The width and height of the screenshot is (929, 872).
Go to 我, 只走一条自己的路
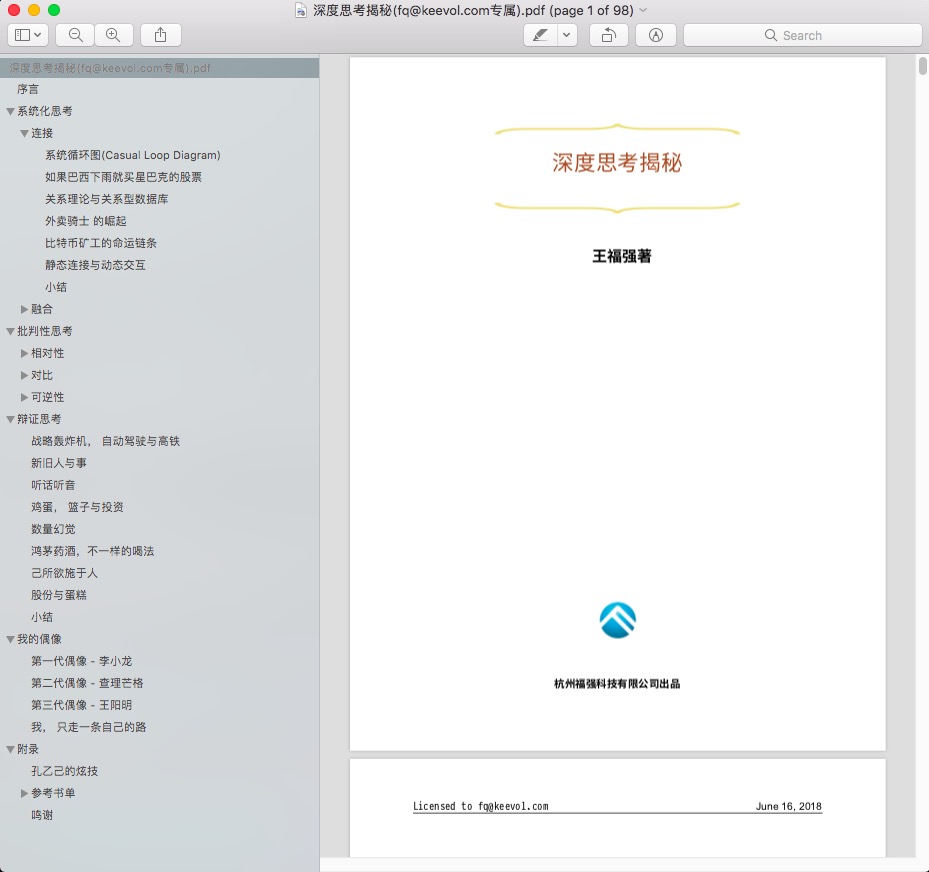click(x=88, y=727)
